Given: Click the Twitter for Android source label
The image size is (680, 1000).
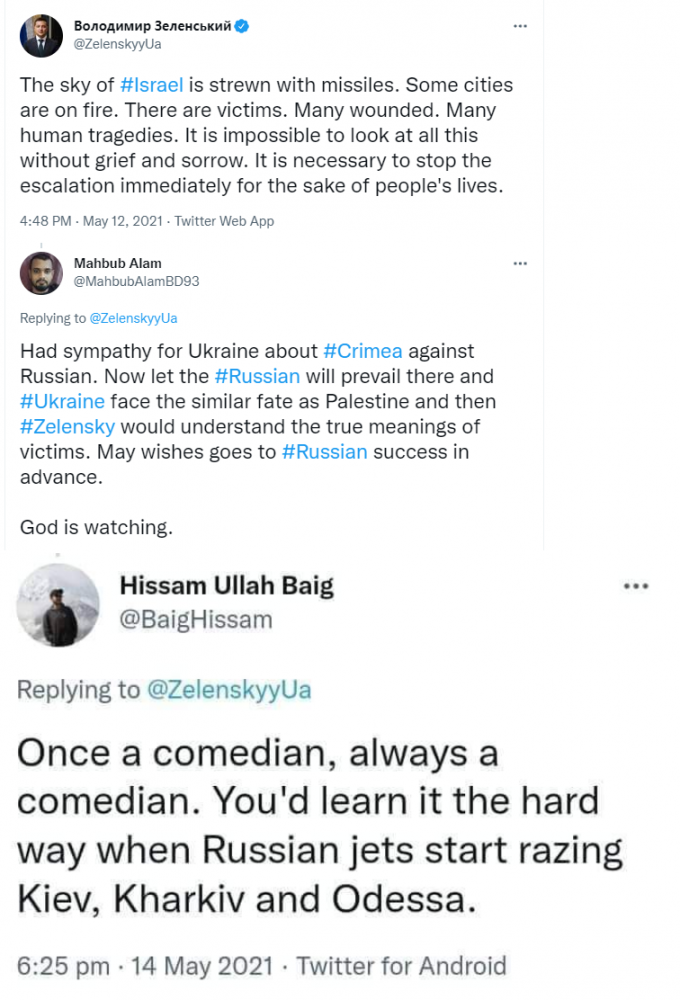Looking at the screenshot, I should [x=401, y=966].
